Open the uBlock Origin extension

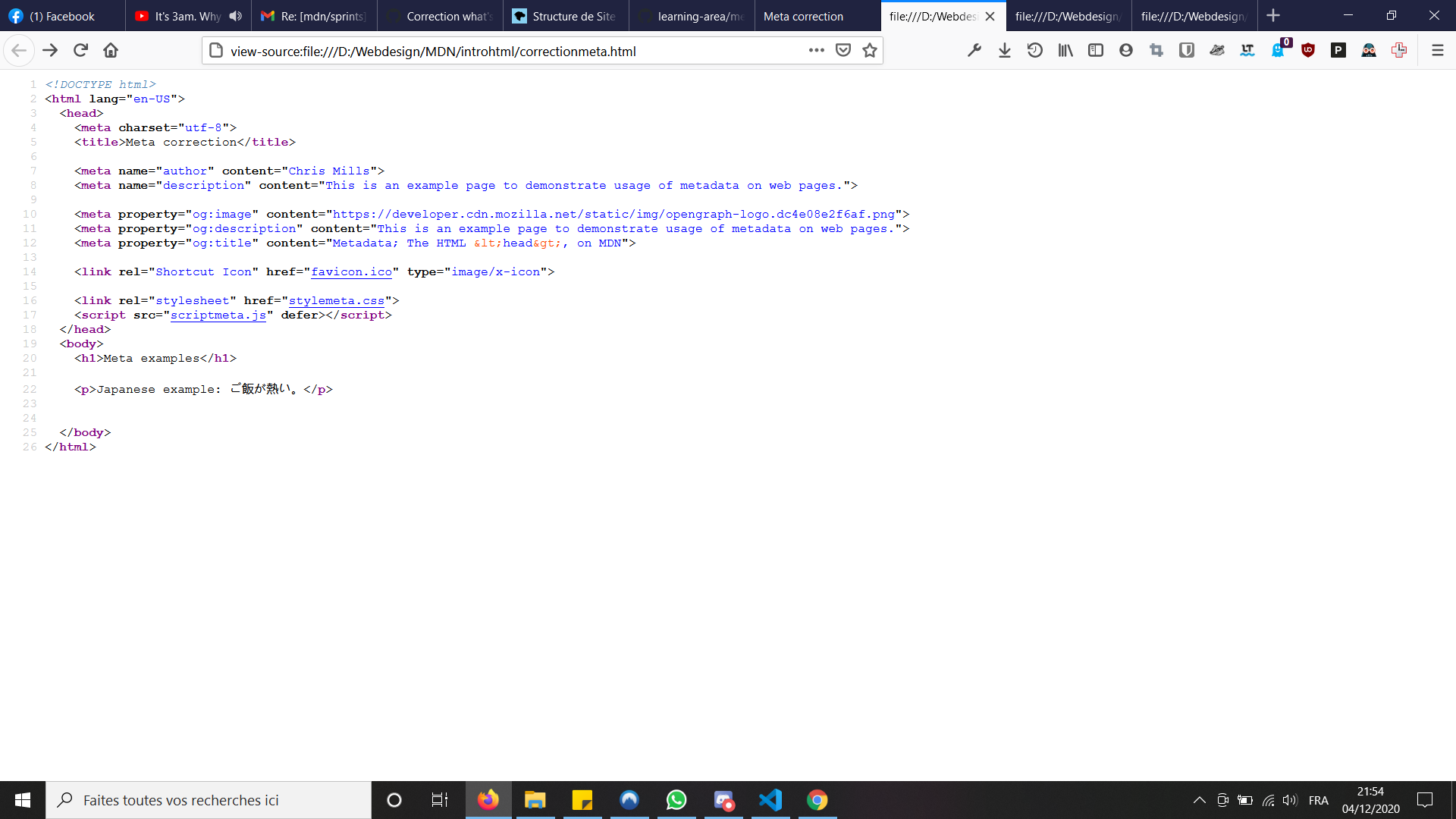coord(1308,50)
